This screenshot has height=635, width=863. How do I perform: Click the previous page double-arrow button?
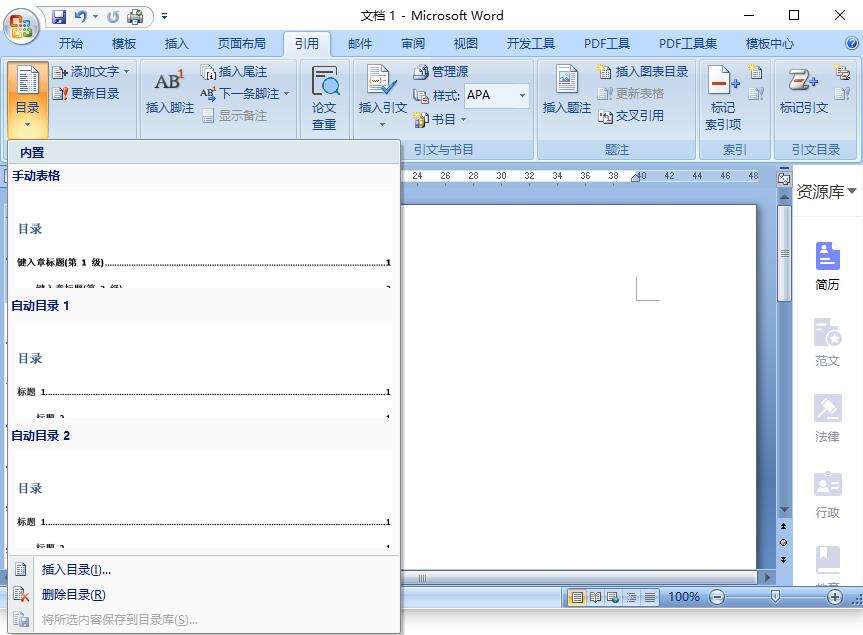coord(784,527)
